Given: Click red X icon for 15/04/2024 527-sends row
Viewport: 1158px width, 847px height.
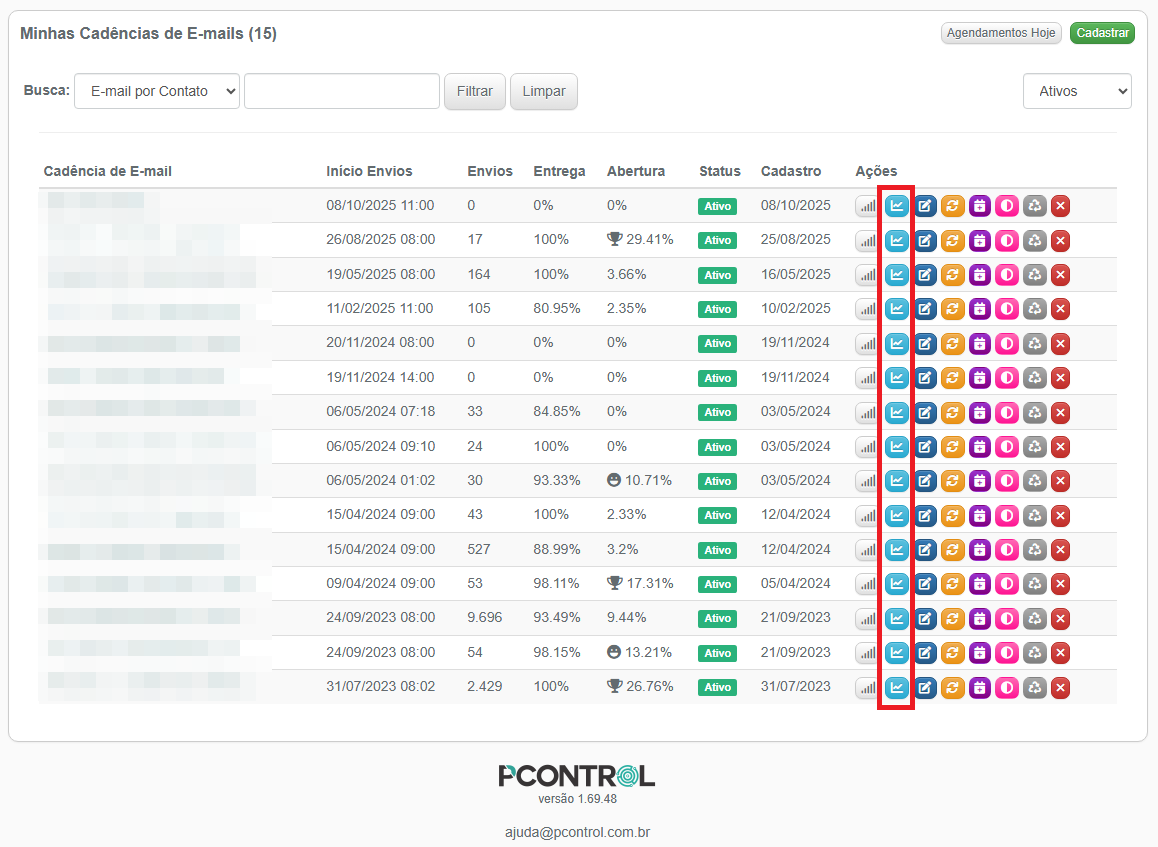Looking at the screenshot, I should pyautogui.click(x=1061, y=550).
